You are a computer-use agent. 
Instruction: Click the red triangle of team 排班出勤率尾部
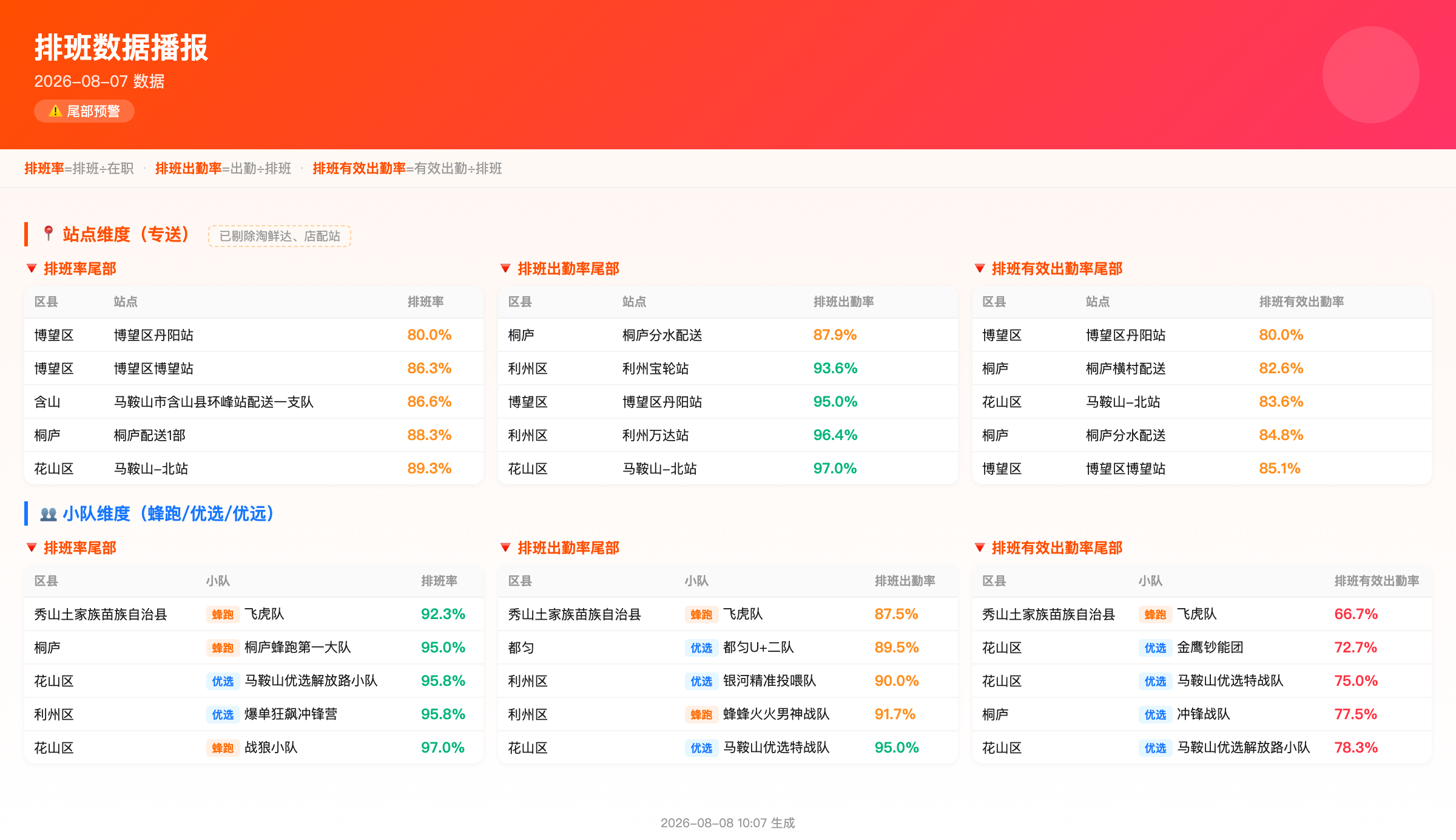pyautogui.click(x=505, y=547)
